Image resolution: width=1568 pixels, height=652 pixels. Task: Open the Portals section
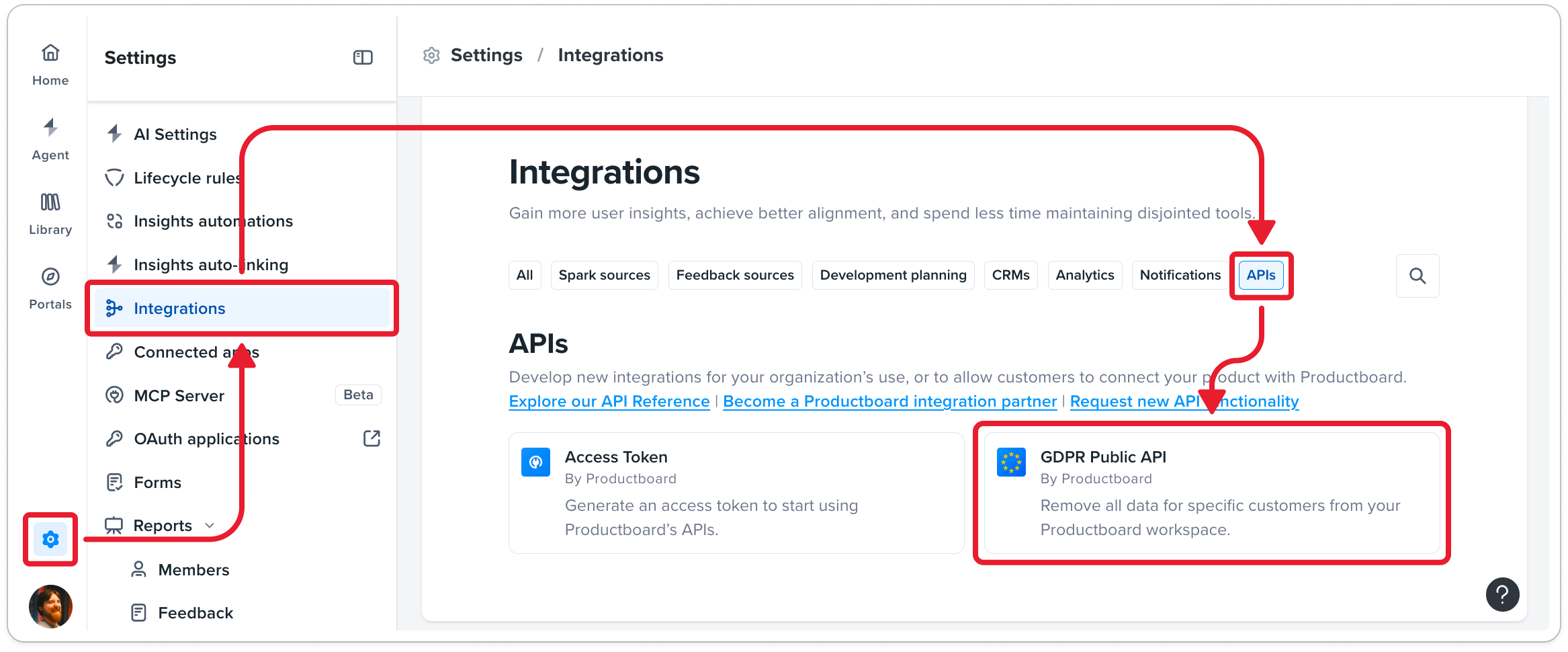(50, 289)
